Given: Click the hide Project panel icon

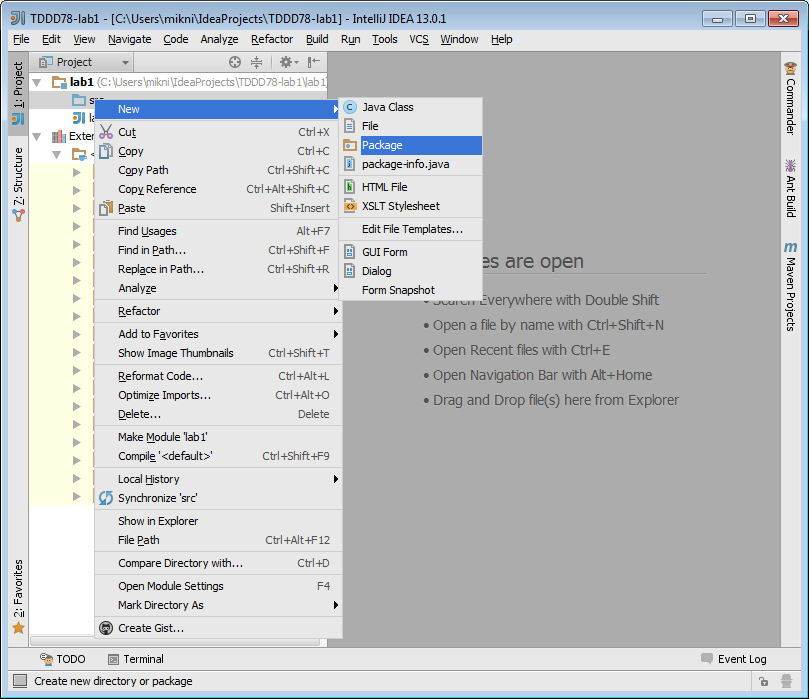Looking at the screenshot, I should [x=314, y=62].
